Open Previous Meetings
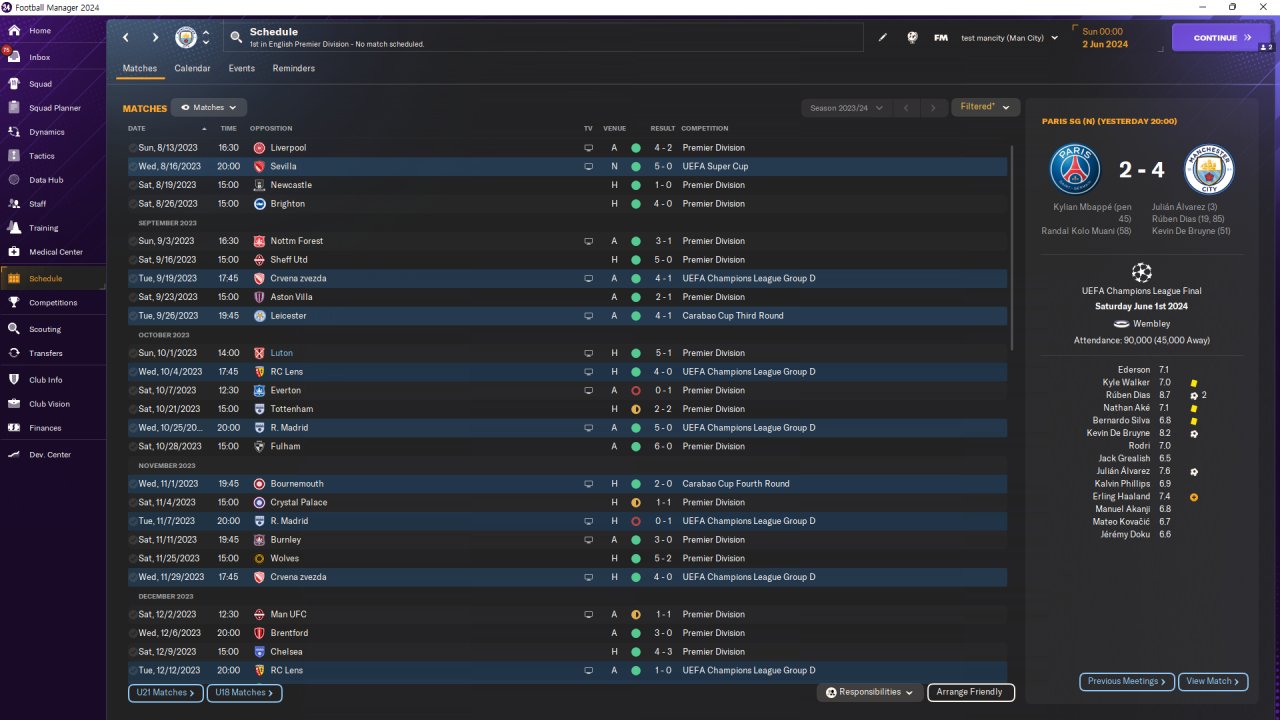1280x720 pixels. [1126, 681]
